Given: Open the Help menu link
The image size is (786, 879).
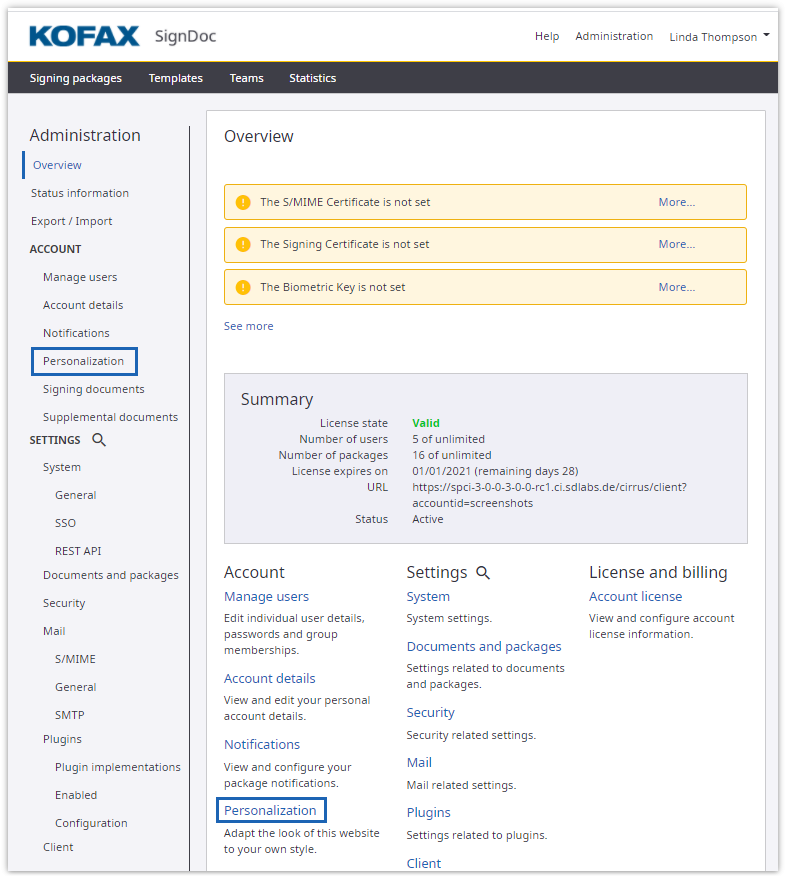Looking at the screenshot, I should click(547, 36).
